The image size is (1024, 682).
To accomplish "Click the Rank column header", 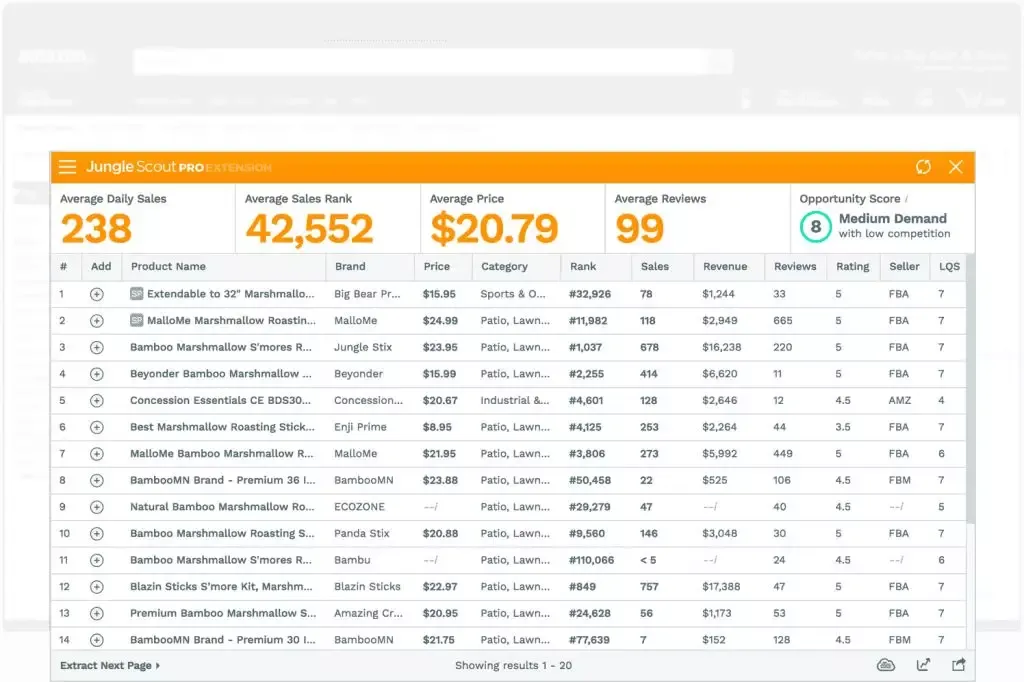I will (583, 267).
